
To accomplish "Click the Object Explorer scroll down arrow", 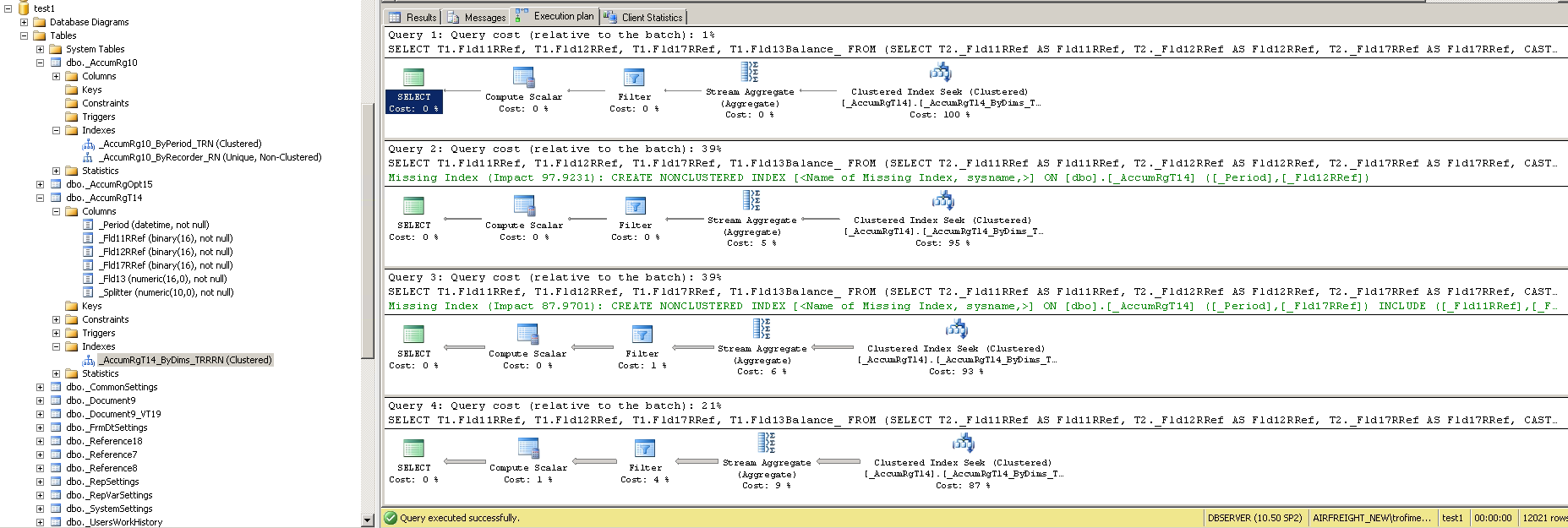I will [367, 520].
